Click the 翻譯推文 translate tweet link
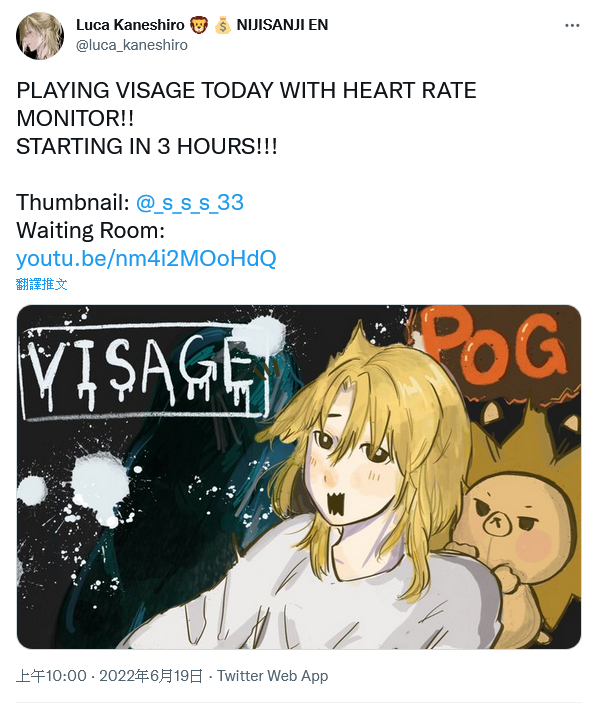 pyautogui.click(x=42, y=284)
